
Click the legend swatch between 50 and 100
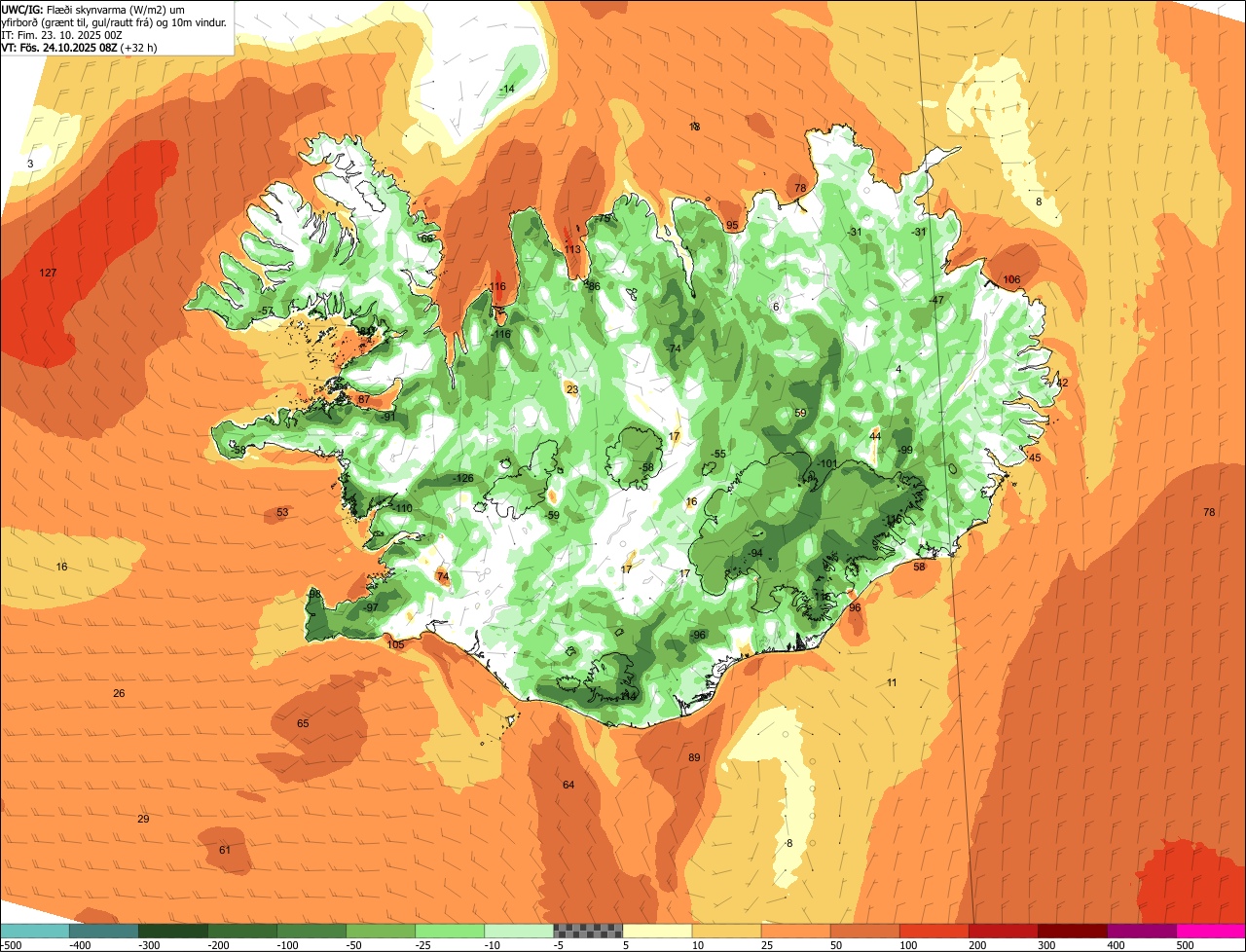click(863, 931)
